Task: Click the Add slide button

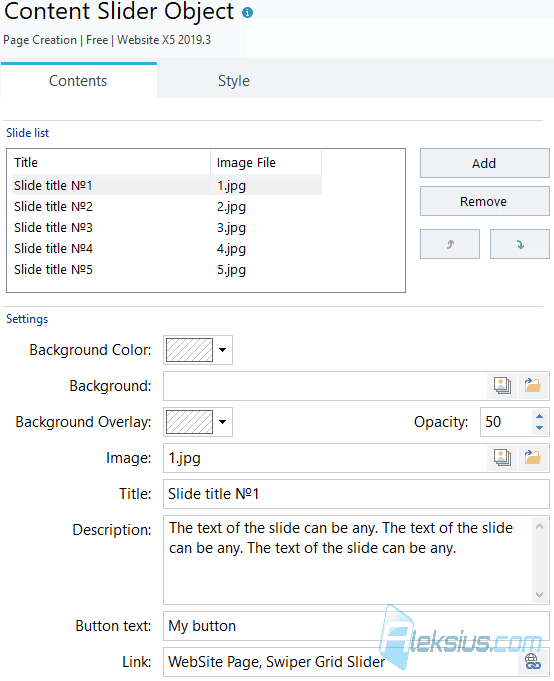Action: [x=485, y=163]
